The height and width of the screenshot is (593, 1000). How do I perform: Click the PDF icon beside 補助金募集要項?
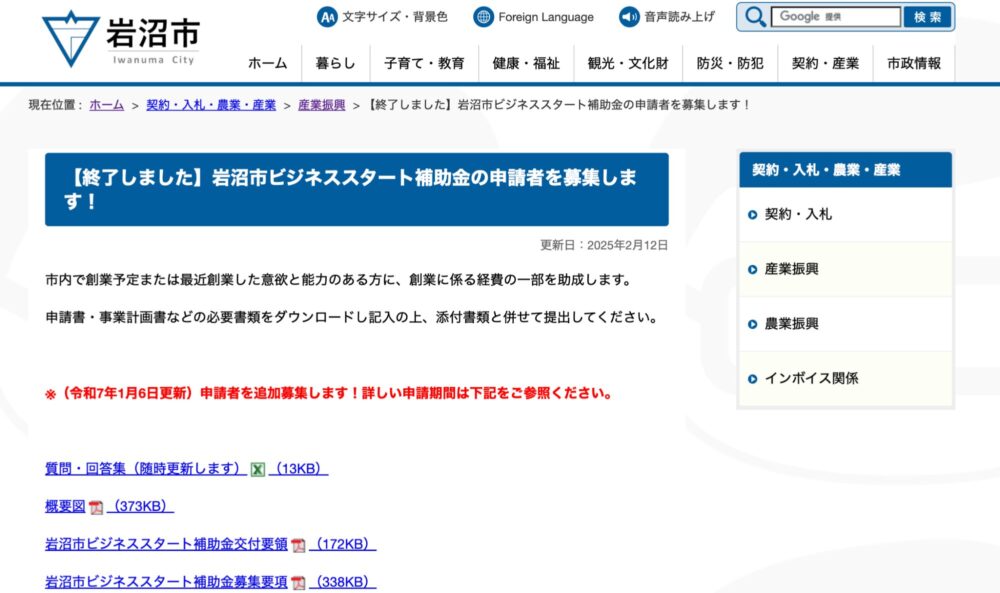[298, 583]
